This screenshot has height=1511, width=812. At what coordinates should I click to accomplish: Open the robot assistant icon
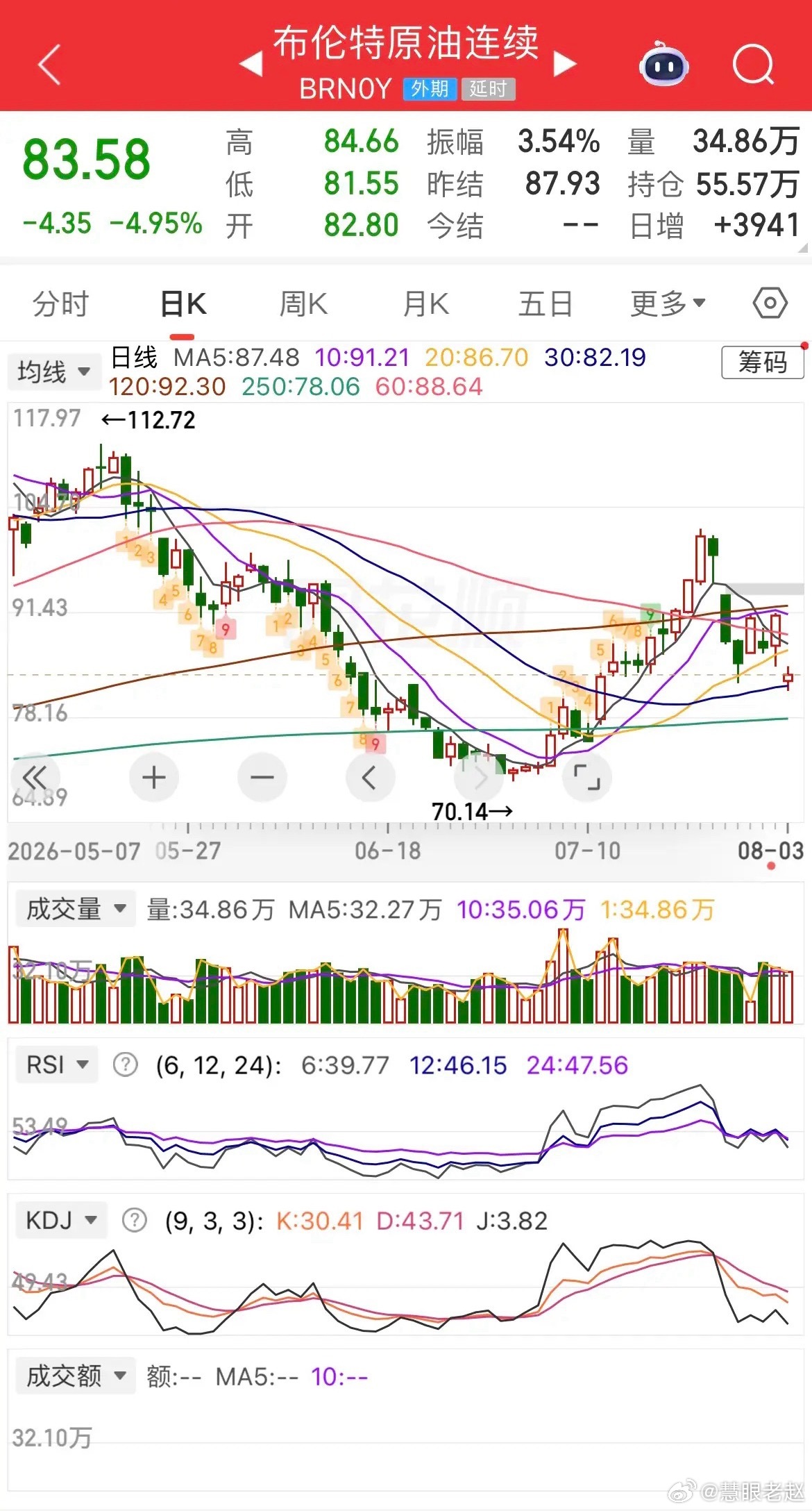663,64
